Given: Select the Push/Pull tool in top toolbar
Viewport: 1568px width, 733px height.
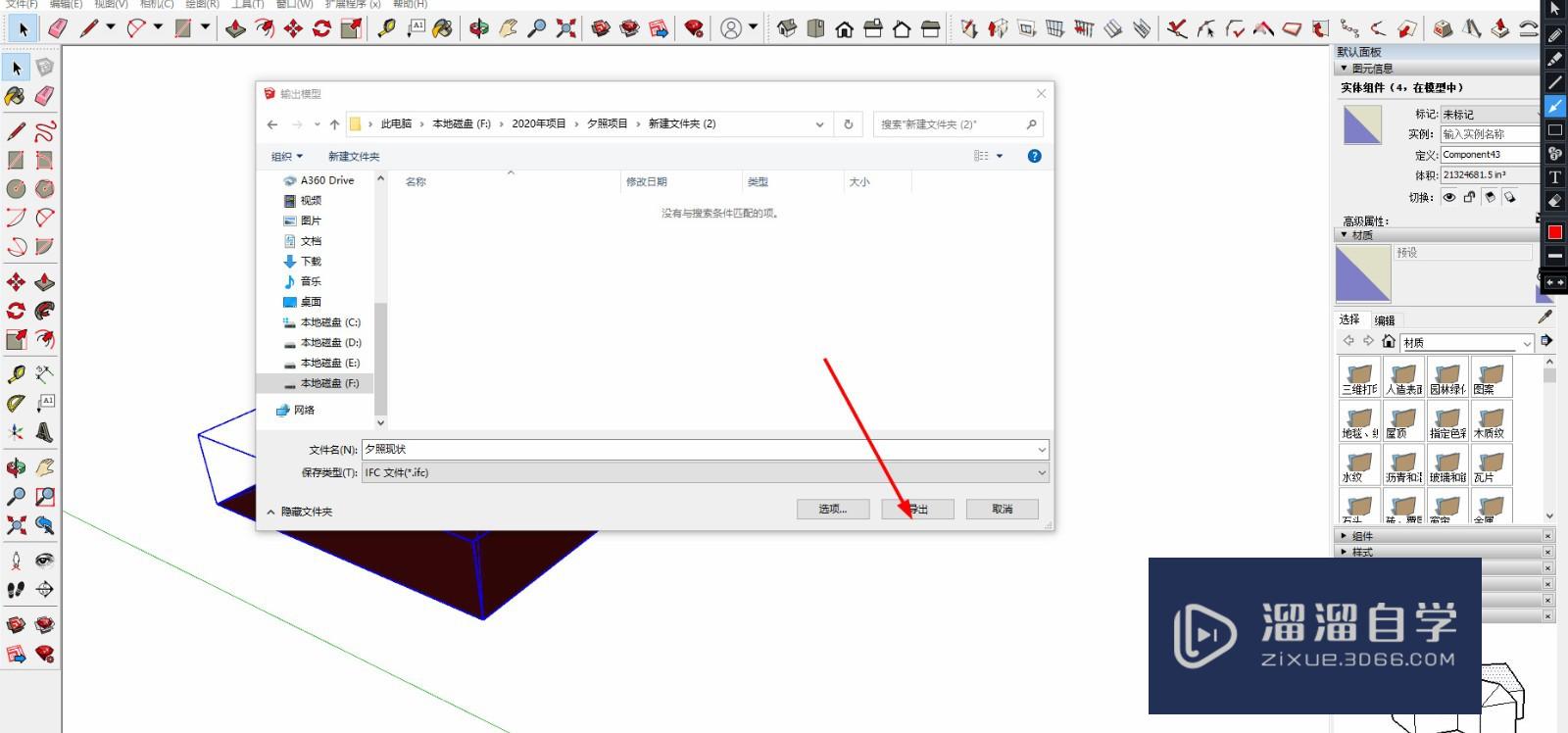Looking at the screenshot, I should click(x=235, y=28).
